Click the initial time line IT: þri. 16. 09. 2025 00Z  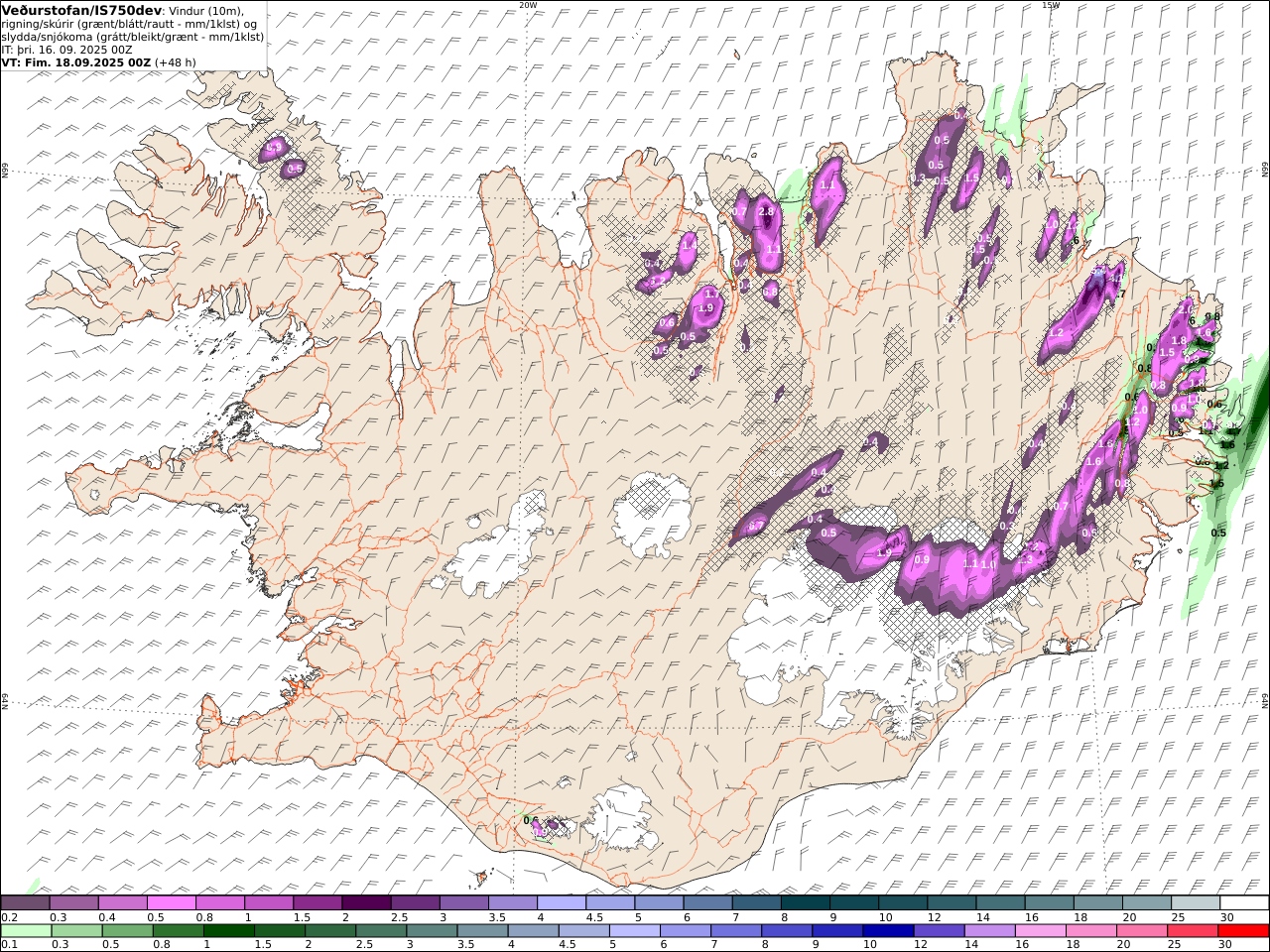click(x=67, y=49)
